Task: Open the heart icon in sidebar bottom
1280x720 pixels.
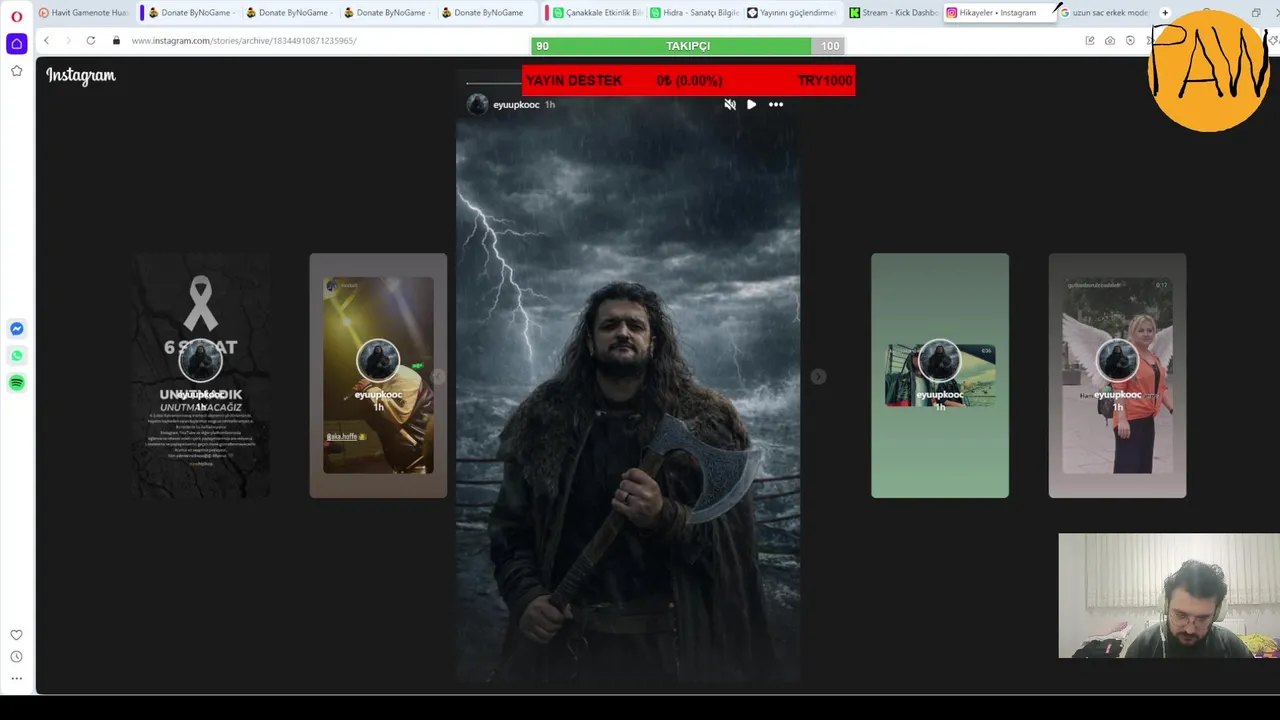Action: pos(16,635)
